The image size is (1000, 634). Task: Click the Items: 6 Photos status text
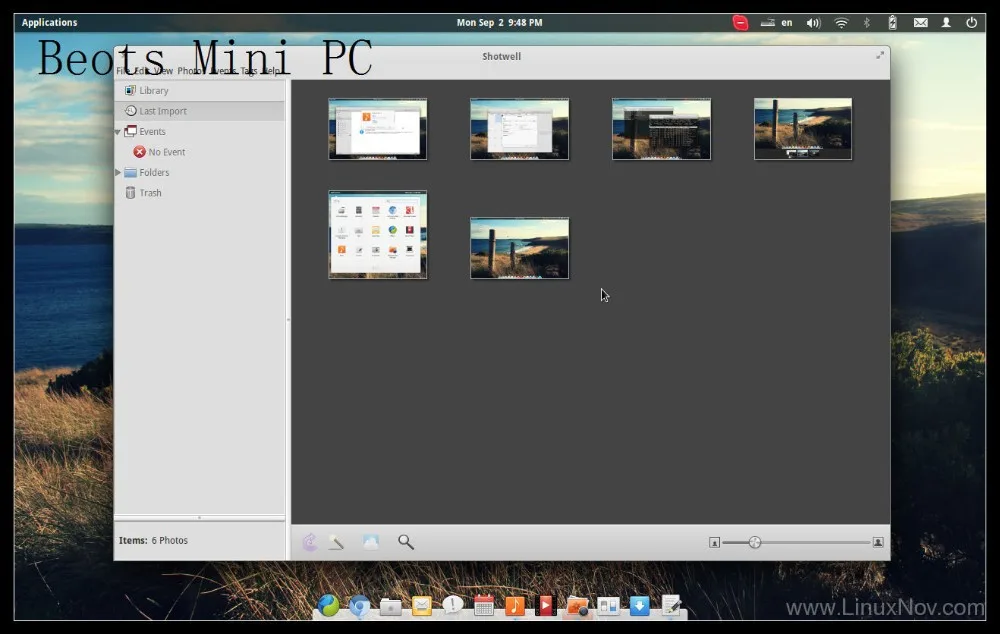(153, 540)
